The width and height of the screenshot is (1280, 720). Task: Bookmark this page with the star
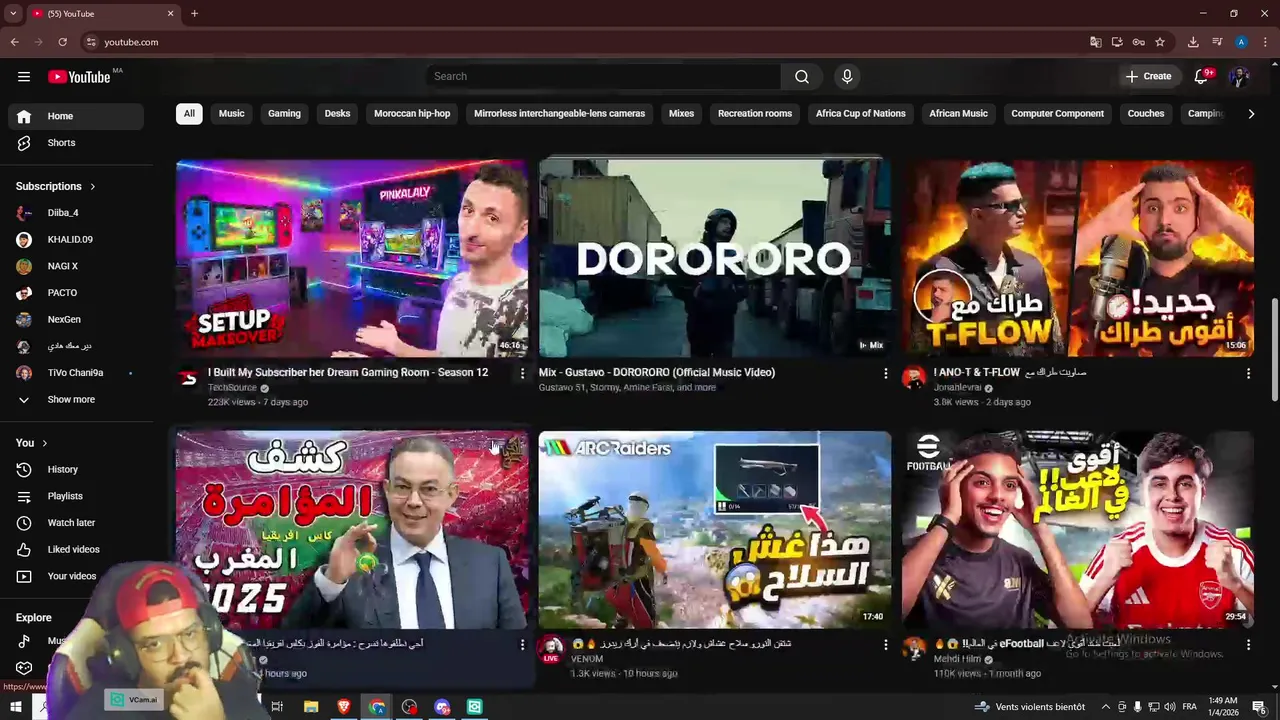coord(1160,42)
